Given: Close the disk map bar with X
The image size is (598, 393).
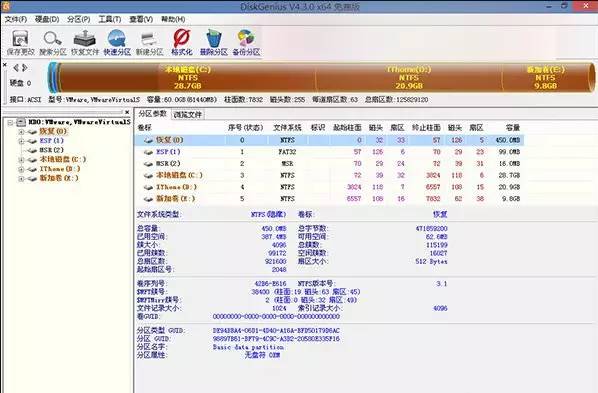Looking at the screenshot, I should click(x=5, y=65).
